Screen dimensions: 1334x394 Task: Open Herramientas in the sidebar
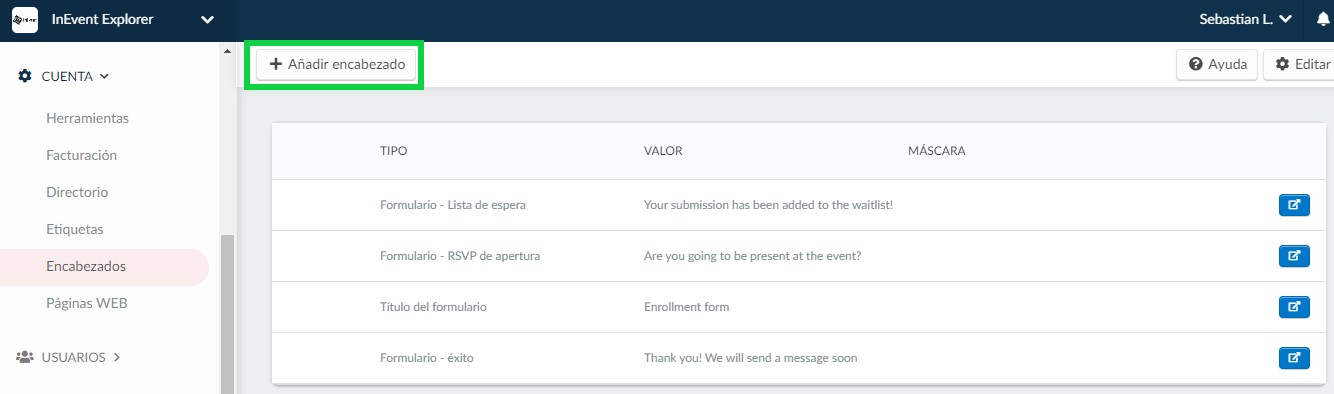point(87,118)
